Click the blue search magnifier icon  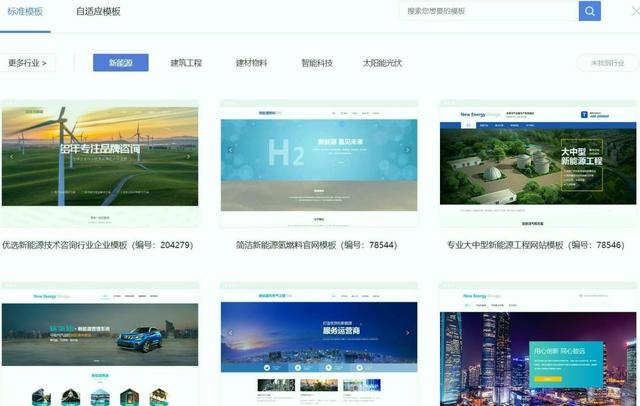(x=590, y=11)
